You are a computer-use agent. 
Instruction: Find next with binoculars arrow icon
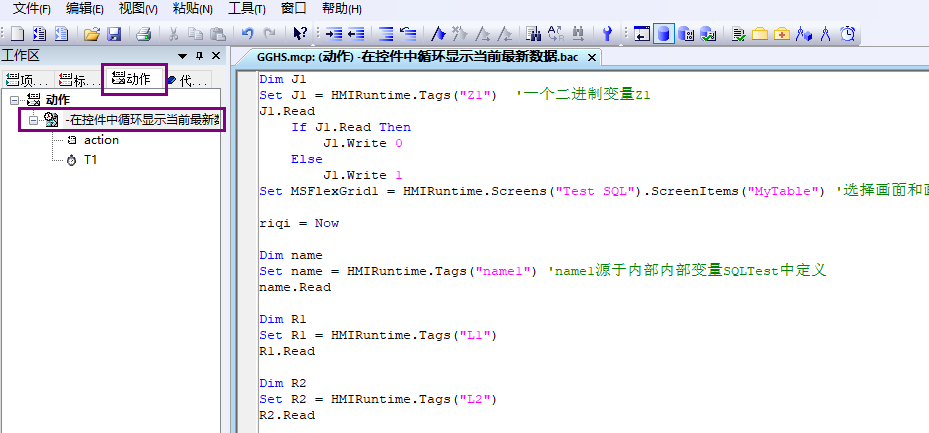pyautogui.click(x=578, y=34)
